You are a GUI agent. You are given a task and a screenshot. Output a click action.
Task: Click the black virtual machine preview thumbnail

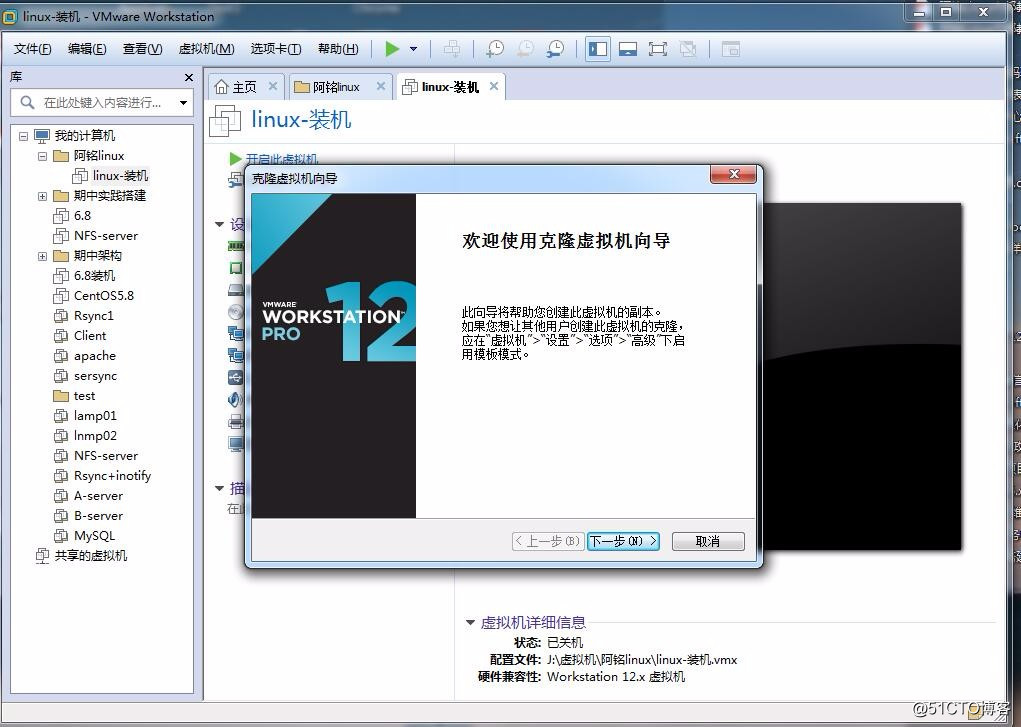tap(862, 377)
